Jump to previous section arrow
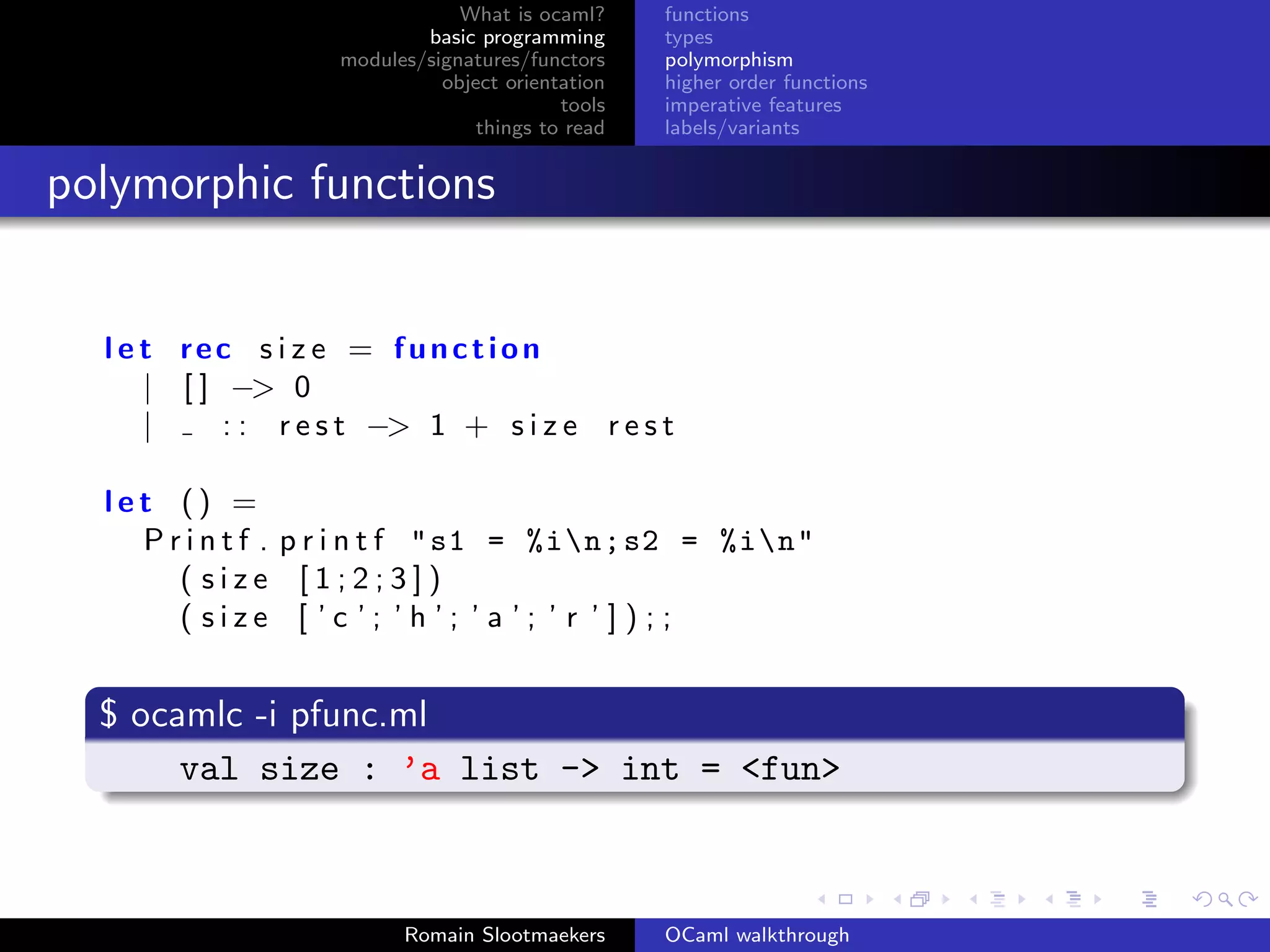Viewport: 1270px width, 952px height. coord(1049,899)
